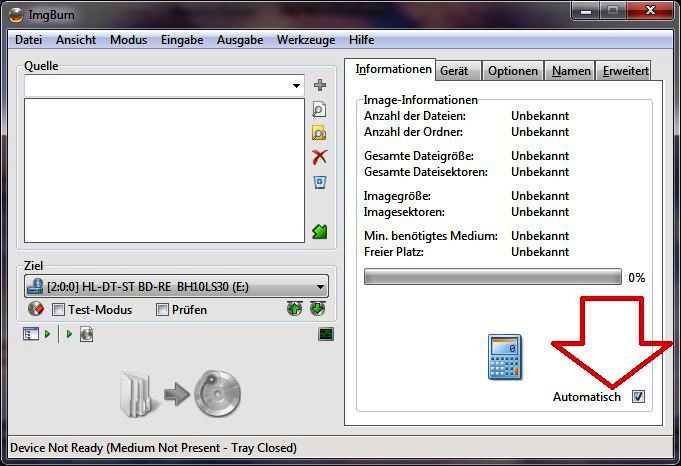Open the Eingabe menu
The width and height of the screenshot is (681, 466).
[x=182, y=40]
